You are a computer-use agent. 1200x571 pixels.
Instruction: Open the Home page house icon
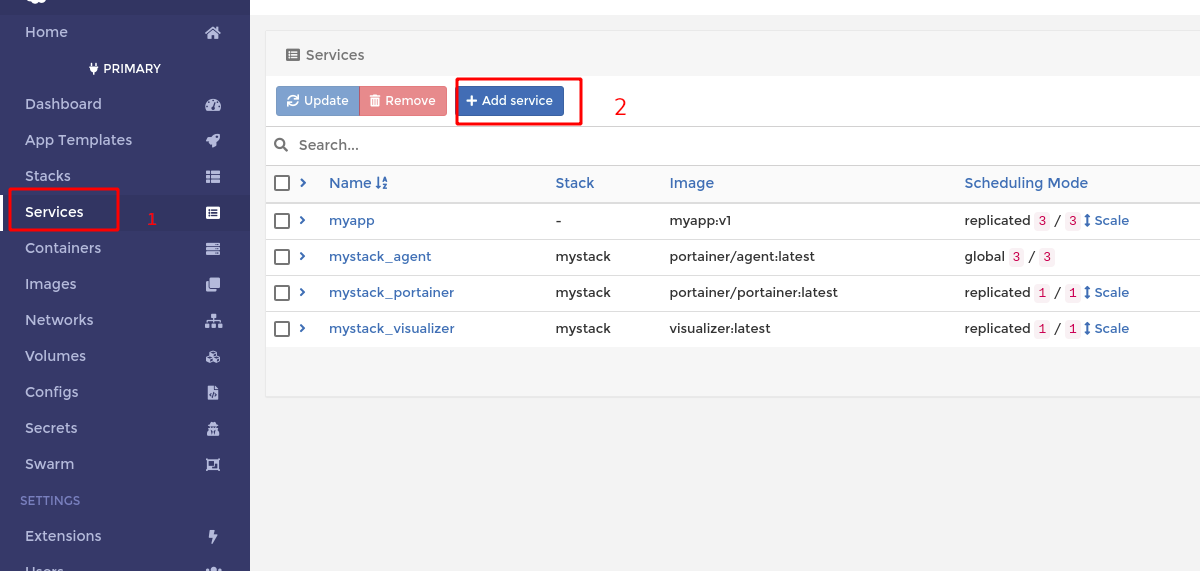pos(212,32)
